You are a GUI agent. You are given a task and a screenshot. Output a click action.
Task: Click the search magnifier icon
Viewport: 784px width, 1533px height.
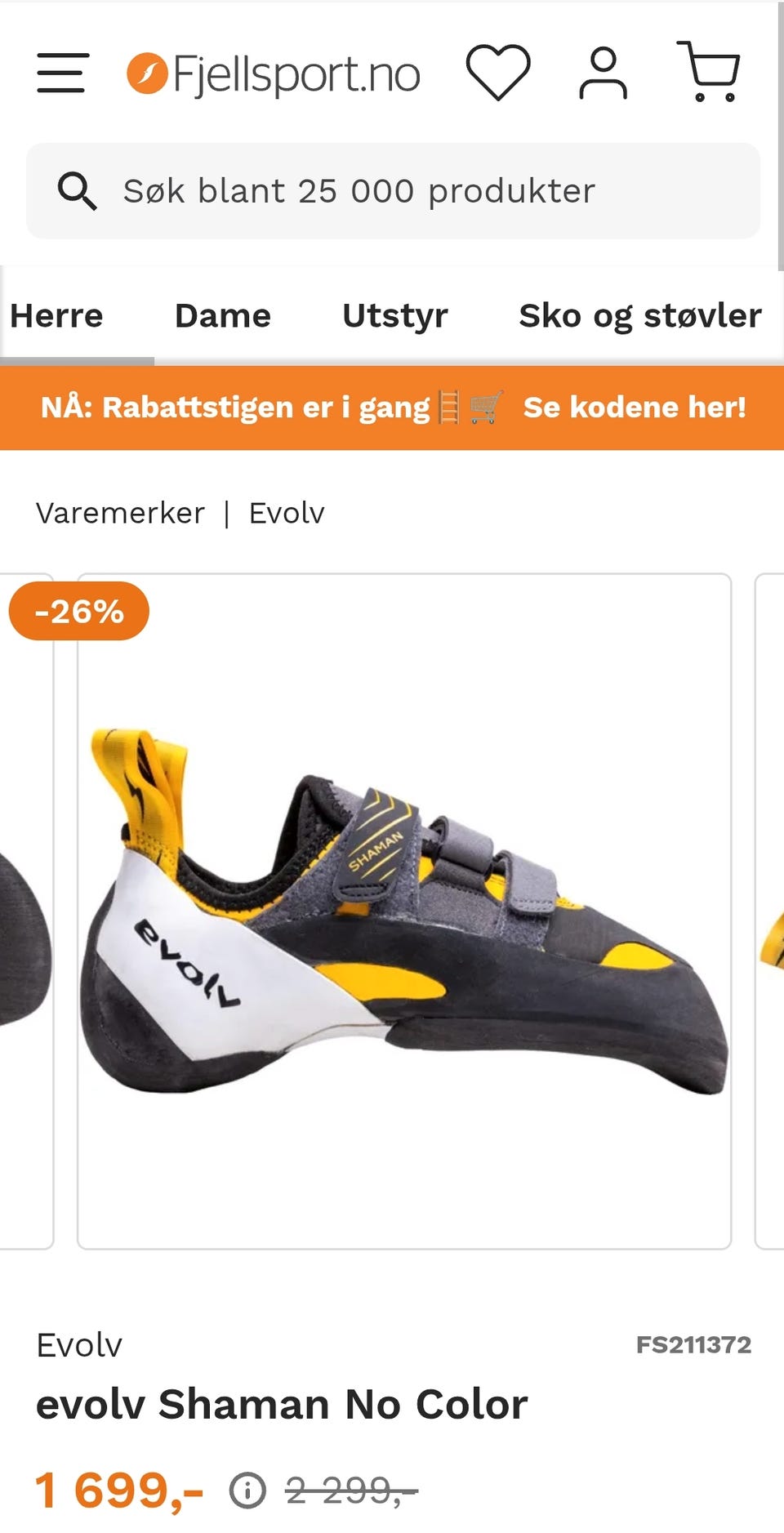(x=77, y=191)
